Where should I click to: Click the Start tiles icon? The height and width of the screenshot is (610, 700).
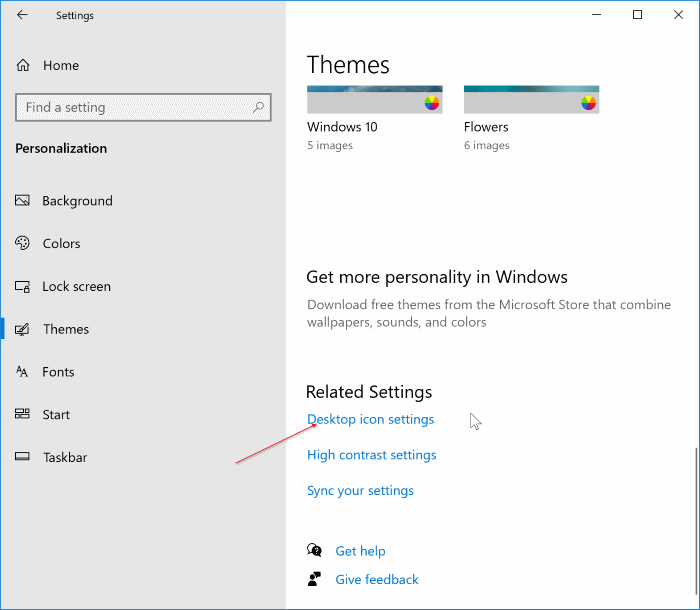22,414
